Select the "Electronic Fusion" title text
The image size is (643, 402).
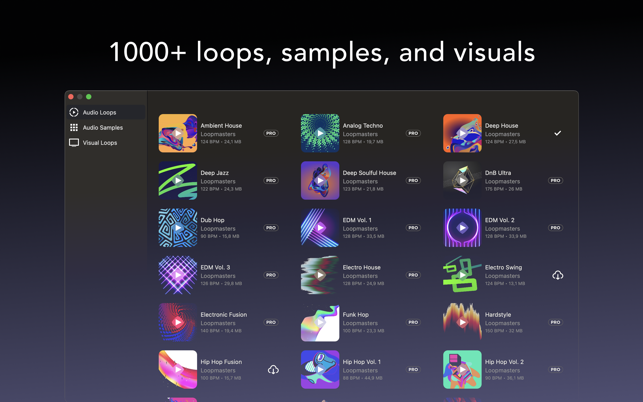pos(223,315)
